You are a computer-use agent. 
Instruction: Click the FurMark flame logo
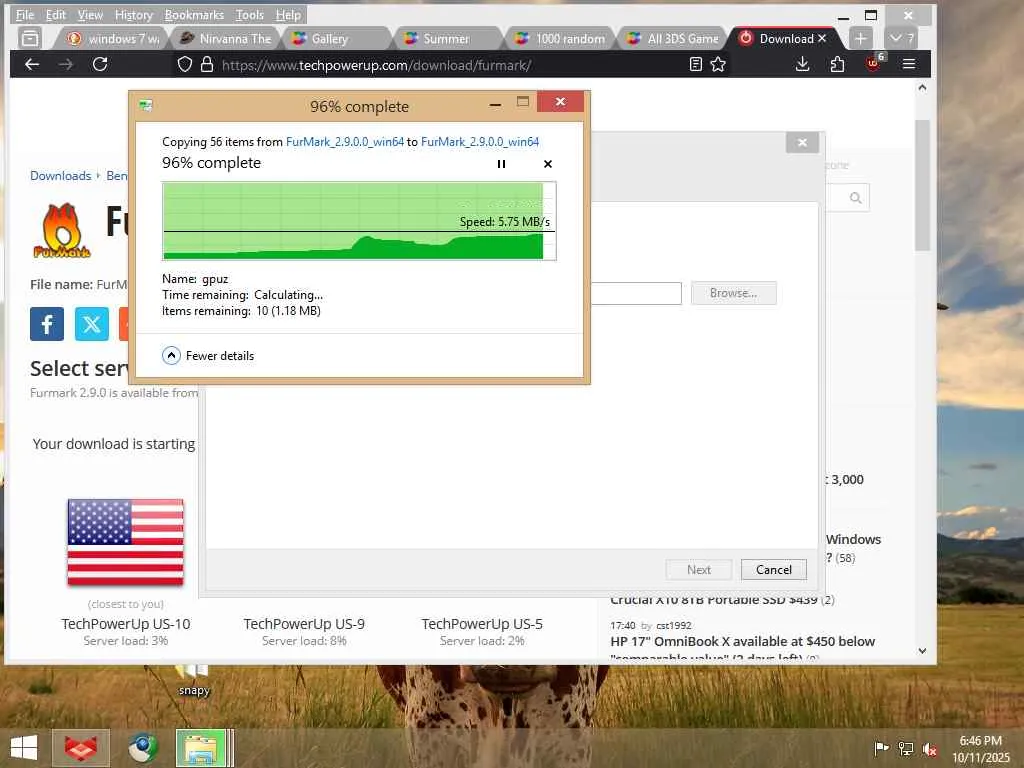62,231
